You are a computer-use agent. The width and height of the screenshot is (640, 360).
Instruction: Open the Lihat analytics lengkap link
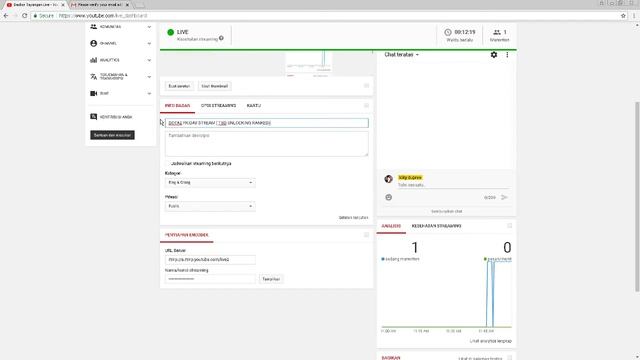[491, 341]
